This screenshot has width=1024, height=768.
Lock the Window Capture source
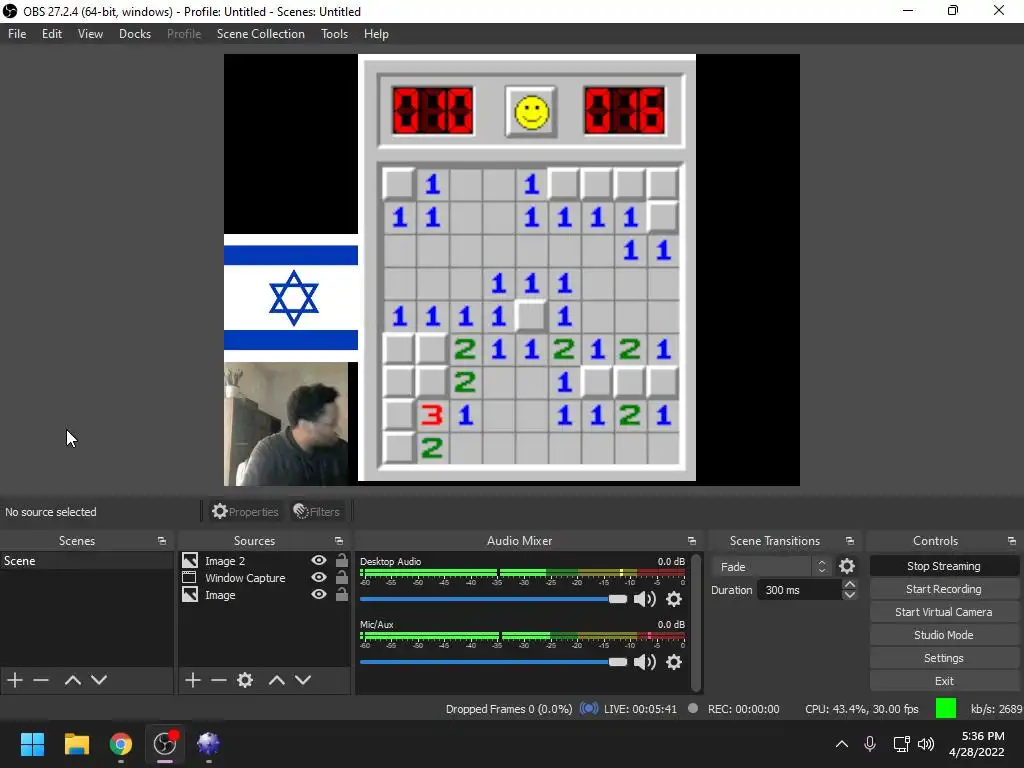(x=342, y=577)
